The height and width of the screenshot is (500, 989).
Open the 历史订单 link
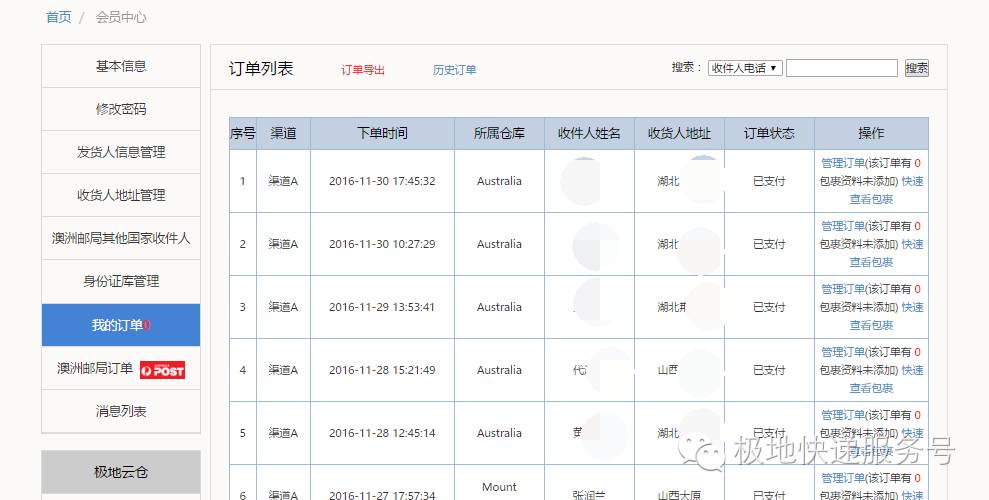tap(454, 70)
